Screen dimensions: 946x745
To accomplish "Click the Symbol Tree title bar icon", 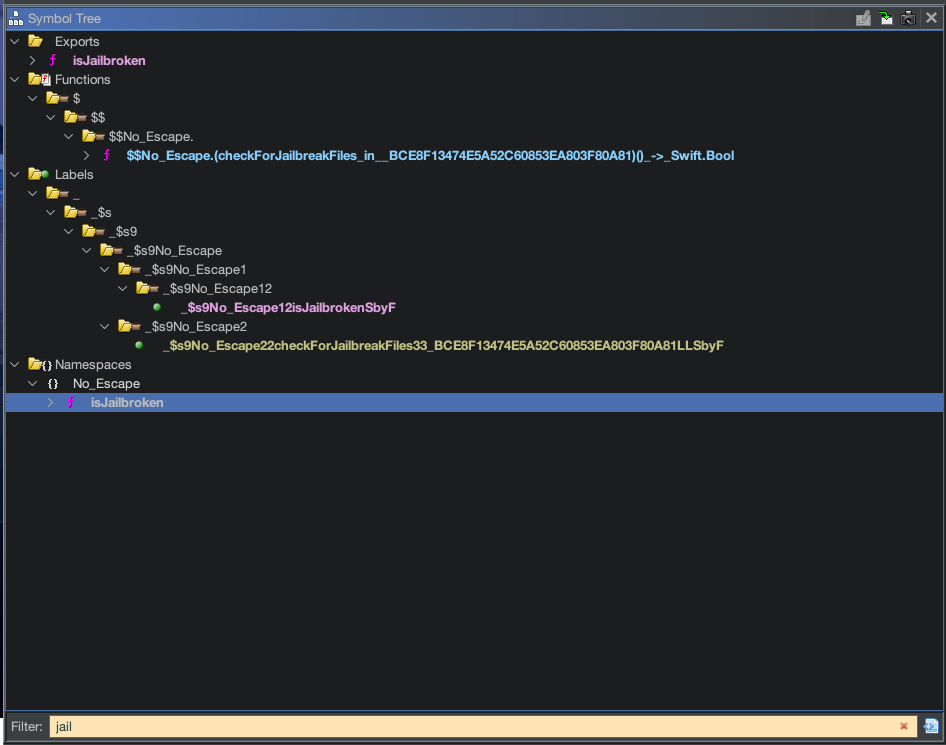I will click(x=16, y=18).
